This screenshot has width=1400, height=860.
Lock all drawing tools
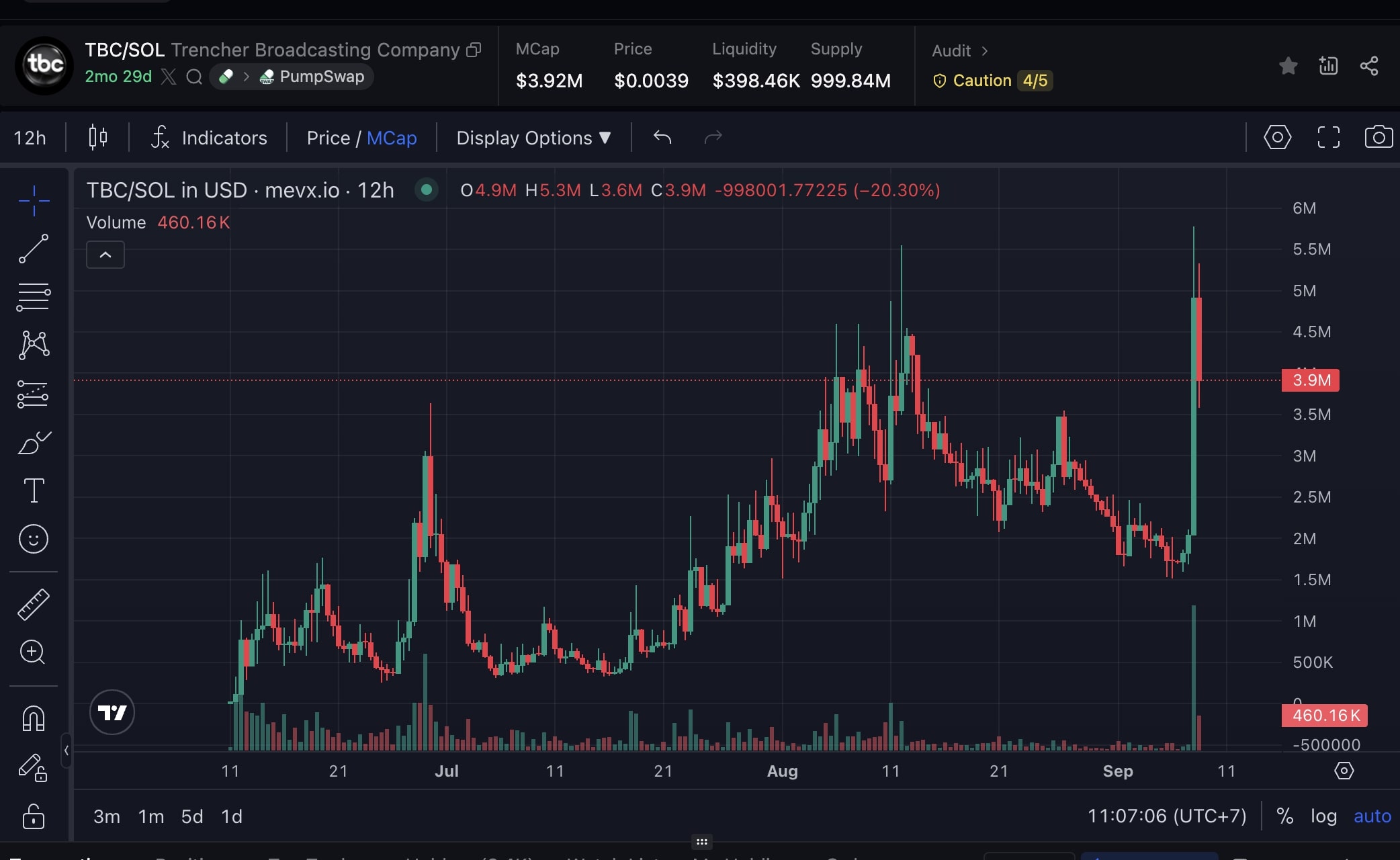pyautogui.click(x=33, y=816)
